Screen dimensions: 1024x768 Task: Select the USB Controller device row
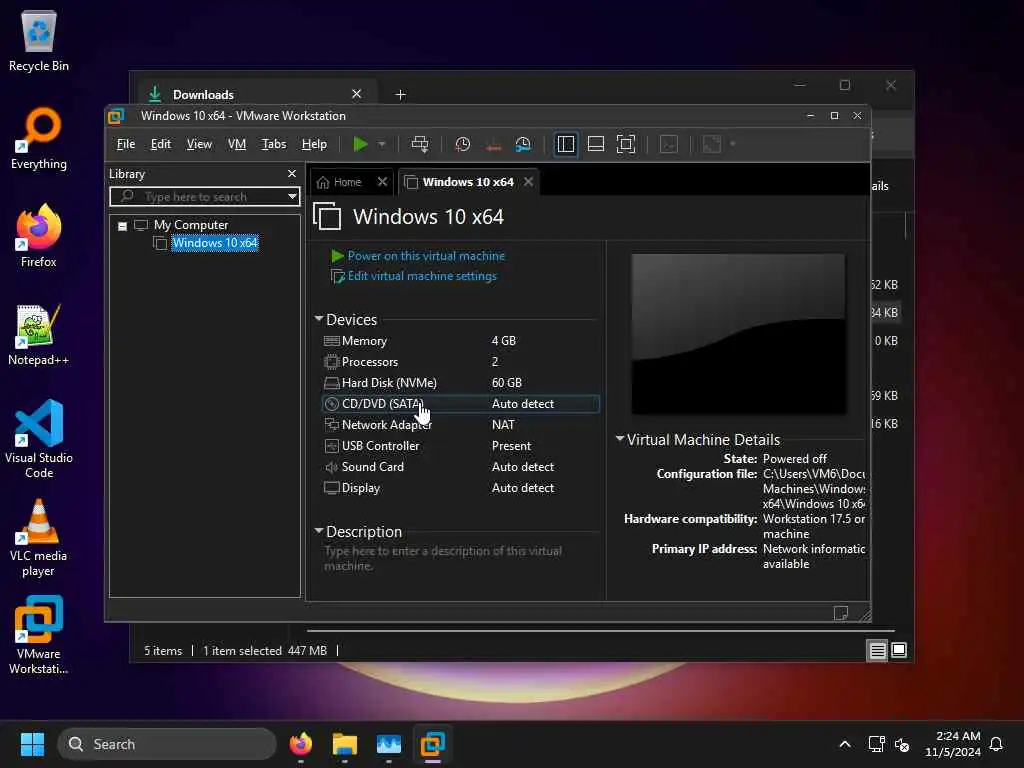tap(460, 446)
